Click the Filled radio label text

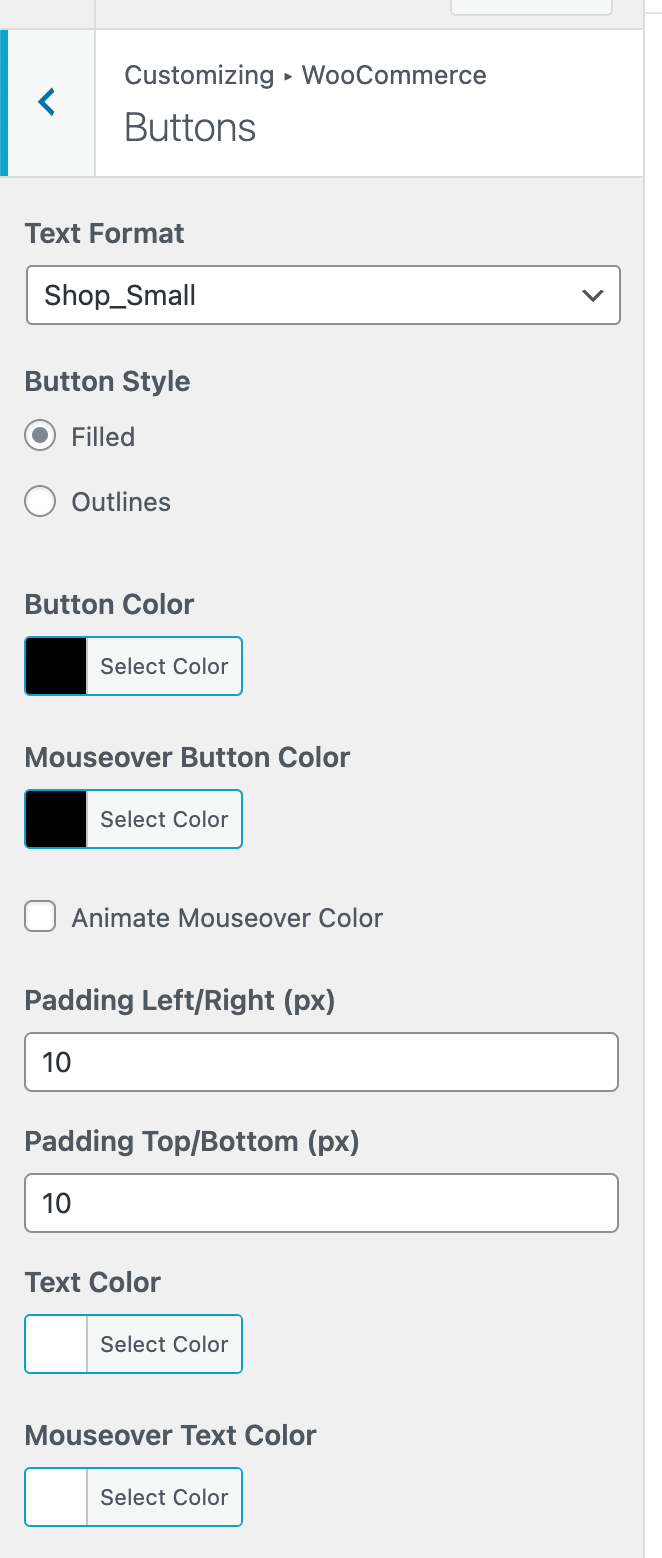(x=103, y=437)
